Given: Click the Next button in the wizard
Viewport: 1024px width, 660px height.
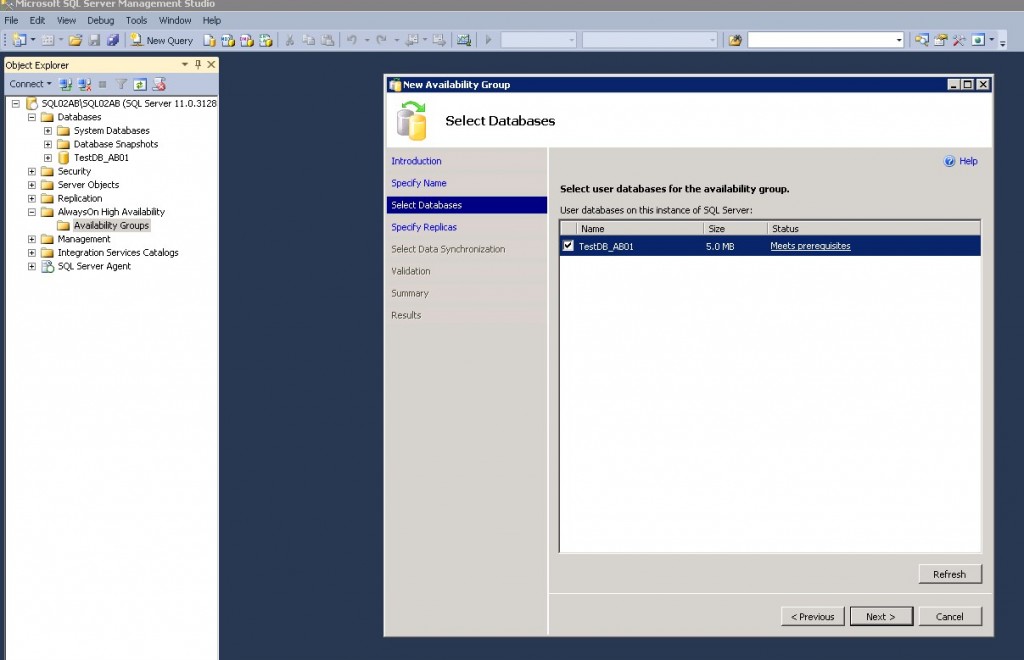Looking at the screenshot, I should [x=880, y=616].
